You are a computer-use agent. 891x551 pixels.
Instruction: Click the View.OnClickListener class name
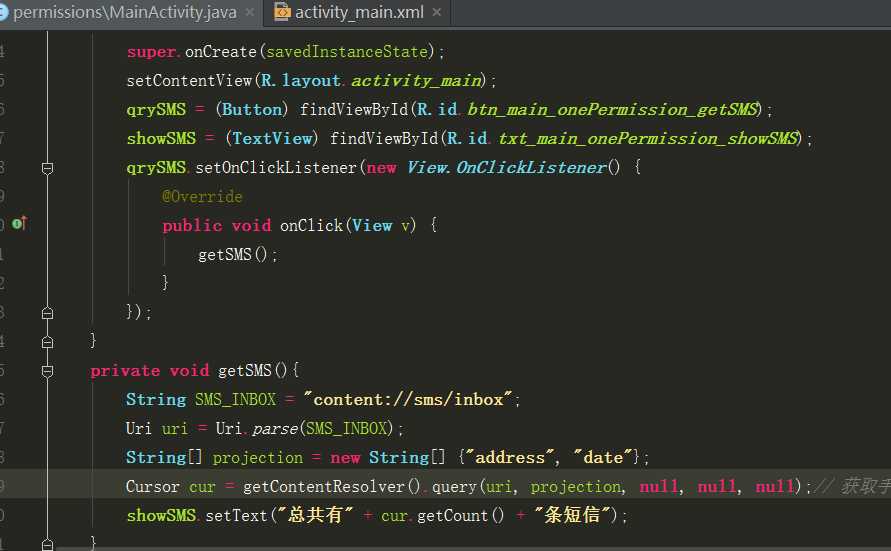click(507, 167)
